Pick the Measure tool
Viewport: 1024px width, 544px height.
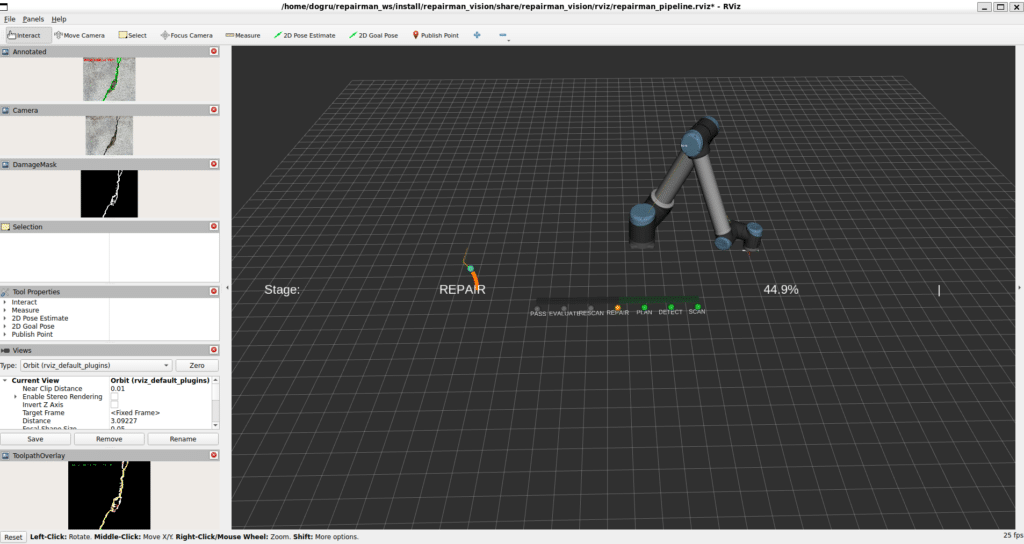point(243,35)
